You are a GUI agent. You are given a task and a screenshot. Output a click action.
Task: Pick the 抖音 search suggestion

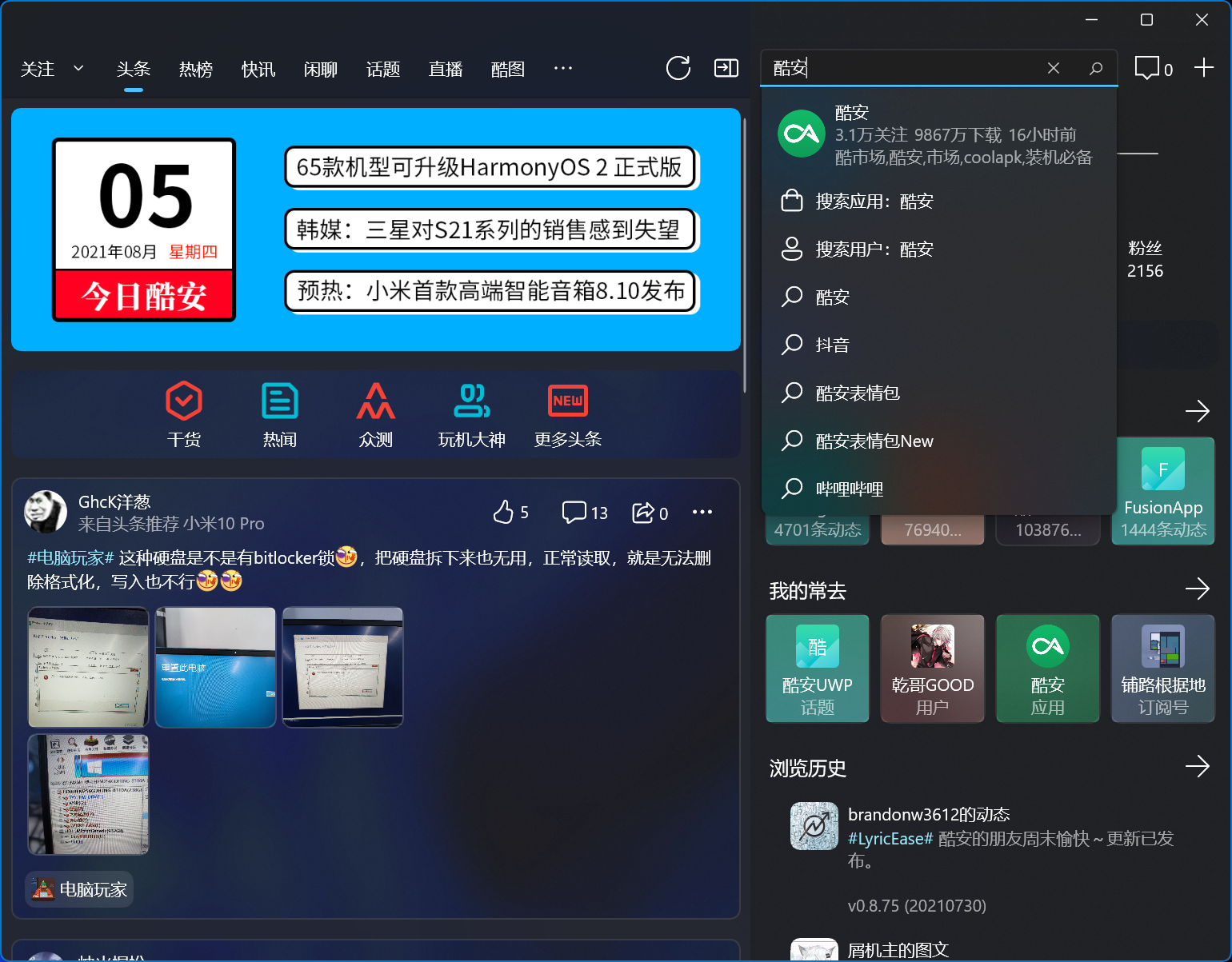pos(939,345)
